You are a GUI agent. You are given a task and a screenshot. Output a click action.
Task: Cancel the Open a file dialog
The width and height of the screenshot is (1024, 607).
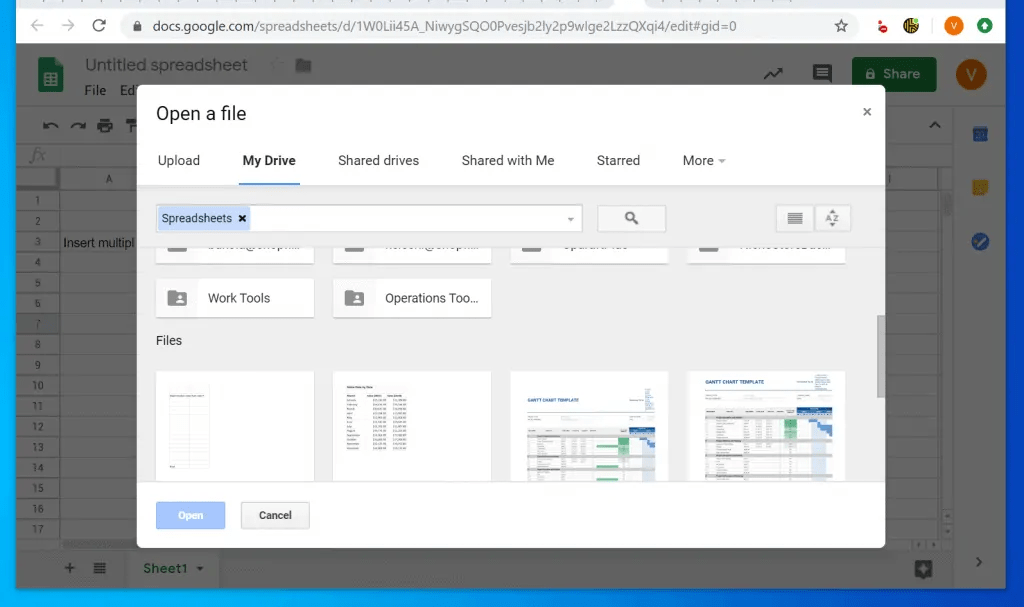(x=274, y=515)
